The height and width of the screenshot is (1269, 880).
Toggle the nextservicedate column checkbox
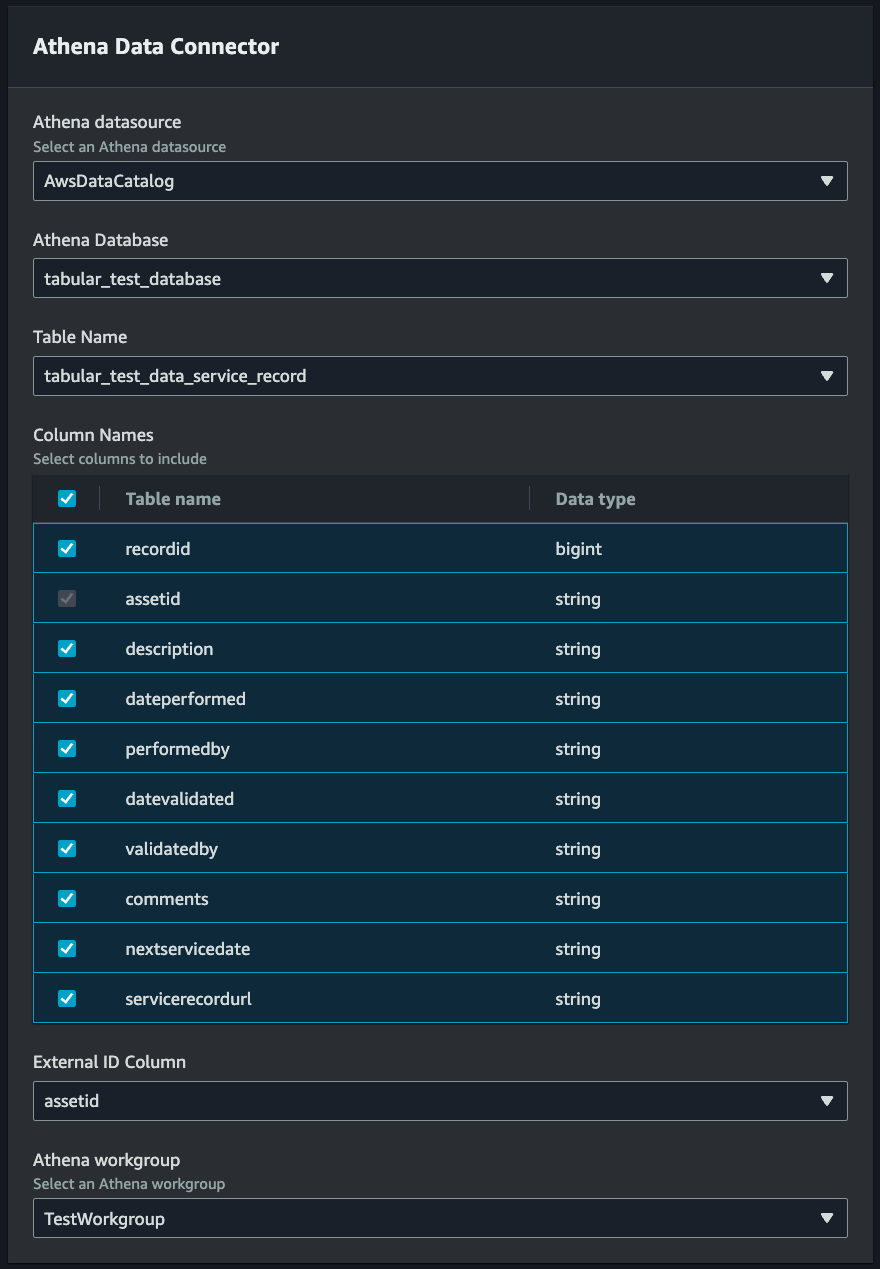pos(66,948)
